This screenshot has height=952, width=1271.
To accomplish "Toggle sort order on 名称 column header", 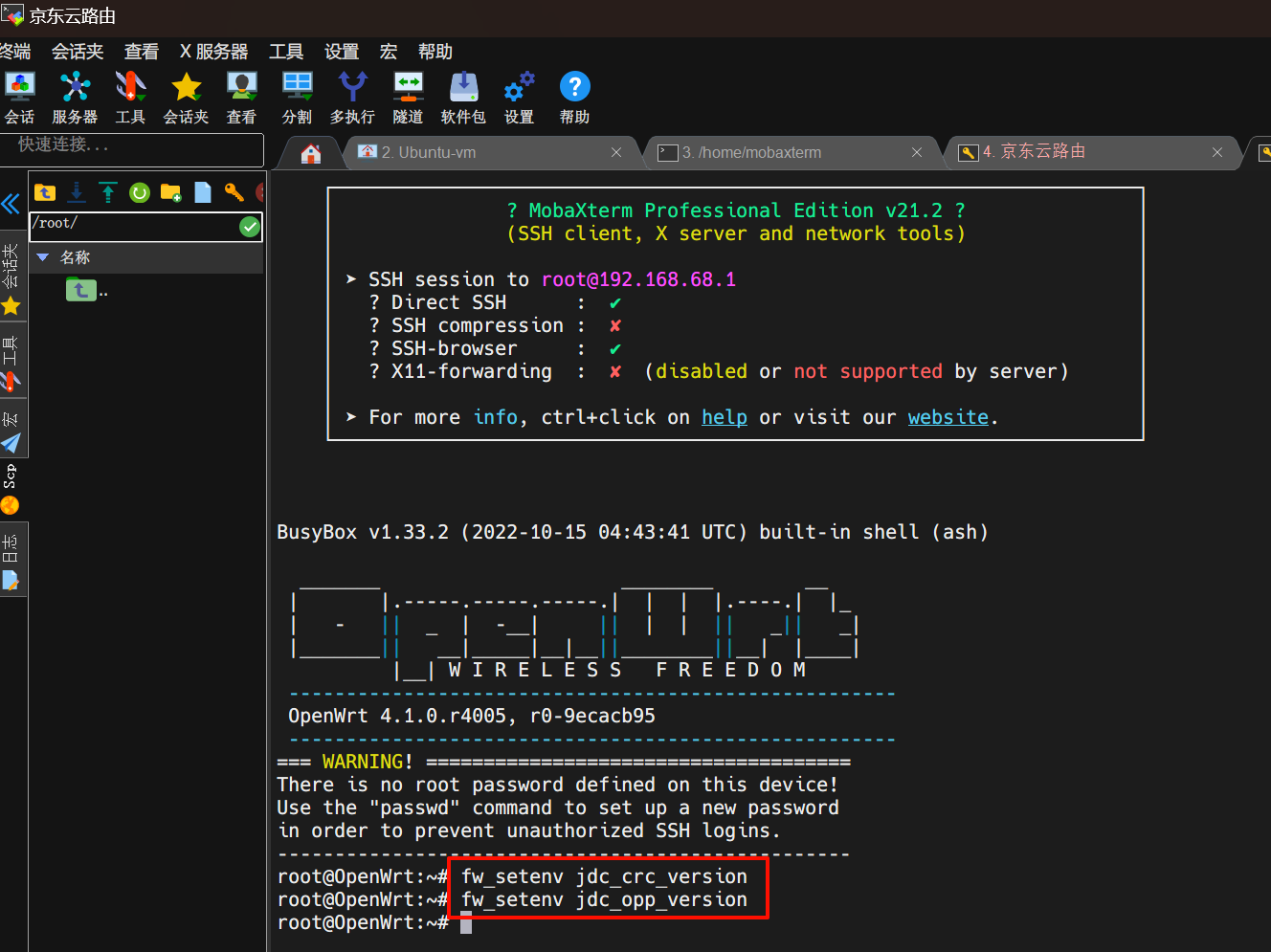I will click(76, 257).
